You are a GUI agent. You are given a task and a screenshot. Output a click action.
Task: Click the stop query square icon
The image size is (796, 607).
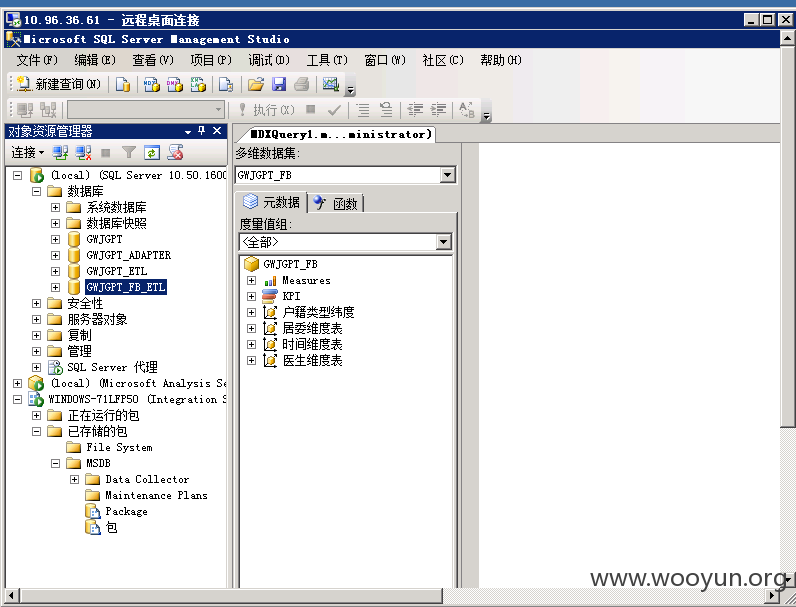coord(311,109)
